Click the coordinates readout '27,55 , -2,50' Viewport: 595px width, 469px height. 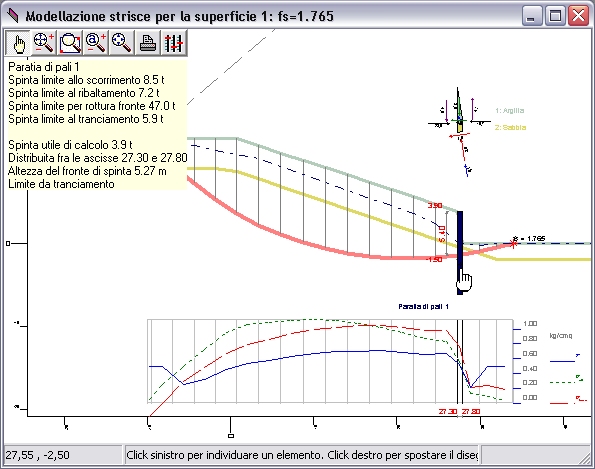[38, 455]
